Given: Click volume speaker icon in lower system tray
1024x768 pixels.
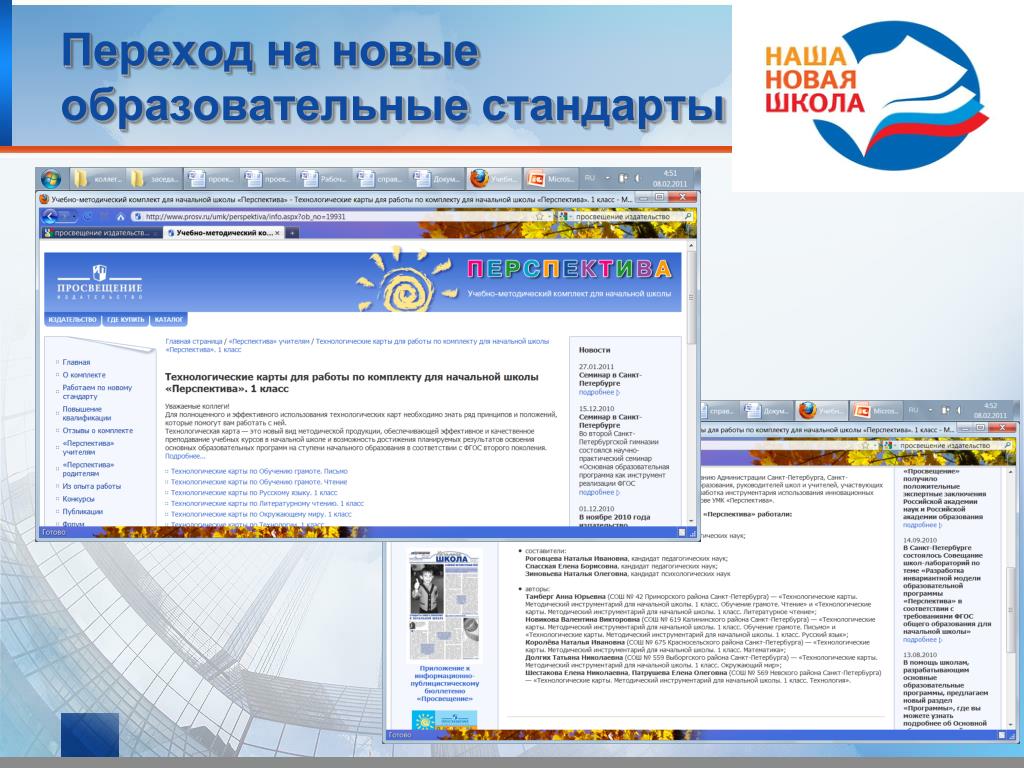Looking at the screenshot, I should pyautogui.click(x=959, y=410).
